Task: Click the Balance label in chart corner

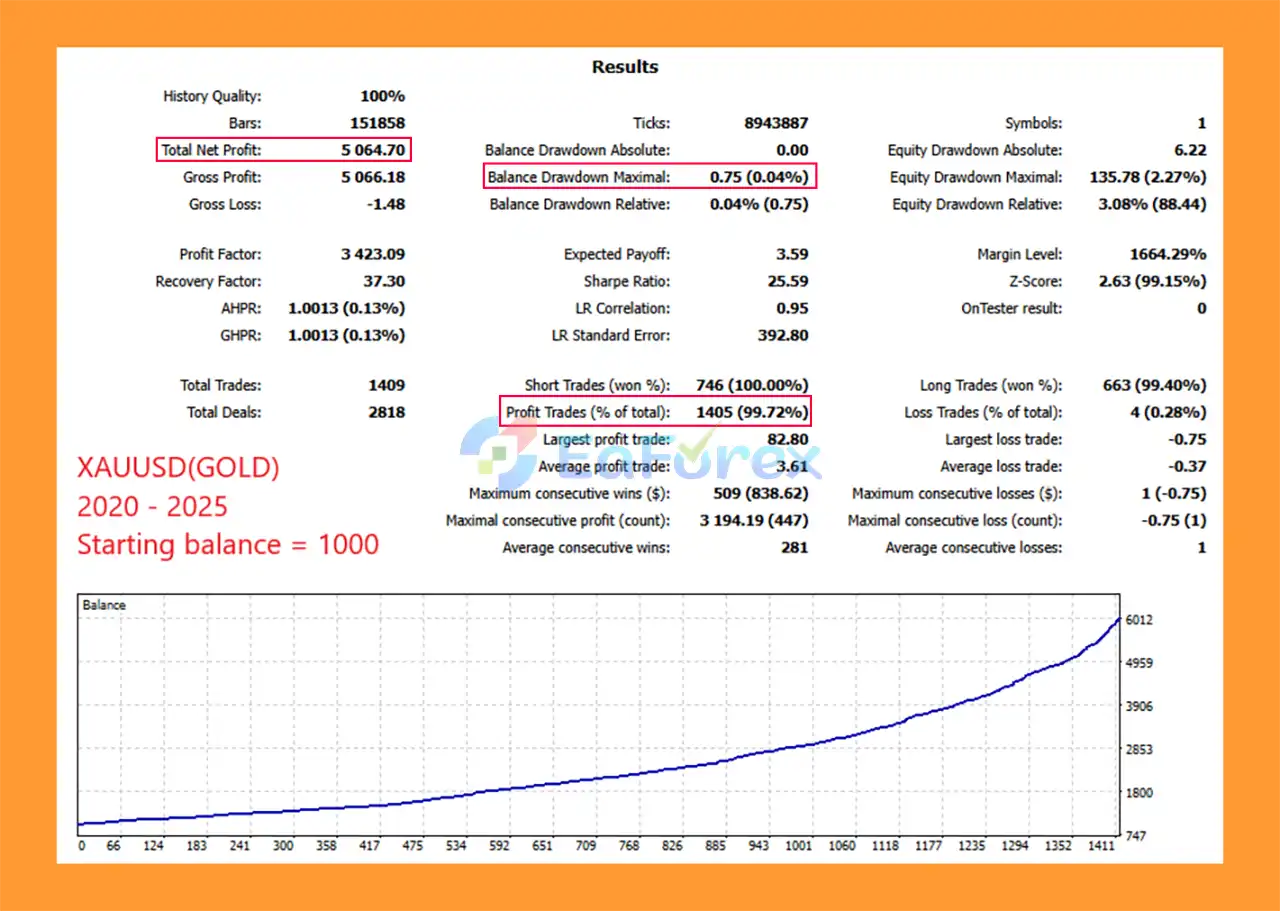Action: click(x=104, y=605)
